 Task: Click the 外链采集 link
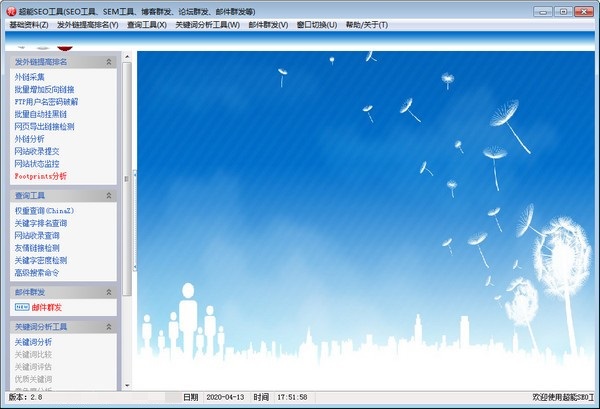pyautogui.click(x=30, y=77)
